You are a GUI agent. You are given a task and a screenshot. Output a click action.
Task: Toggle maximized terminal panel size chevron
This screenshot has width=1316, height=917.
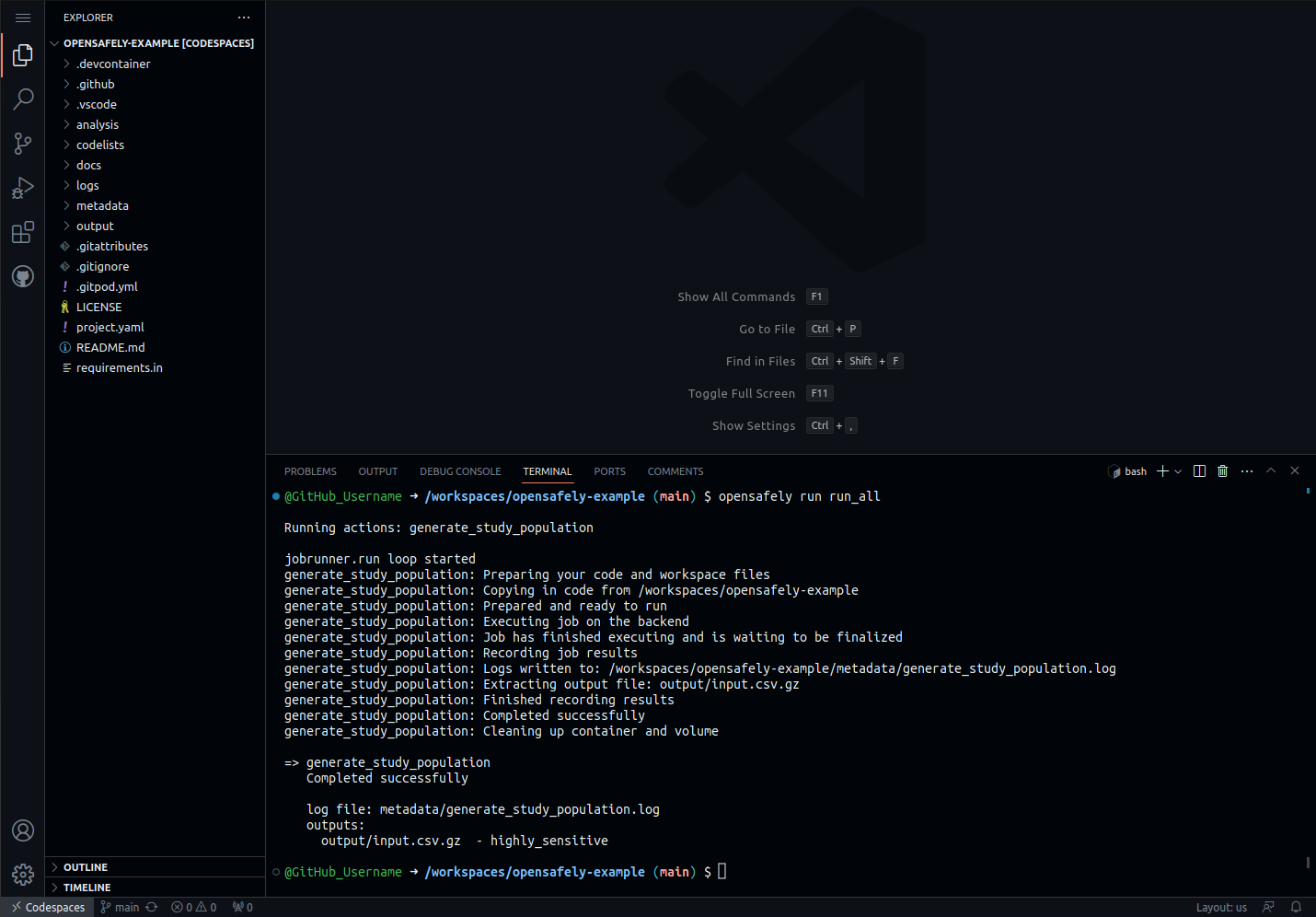[x=1271, y=471]
